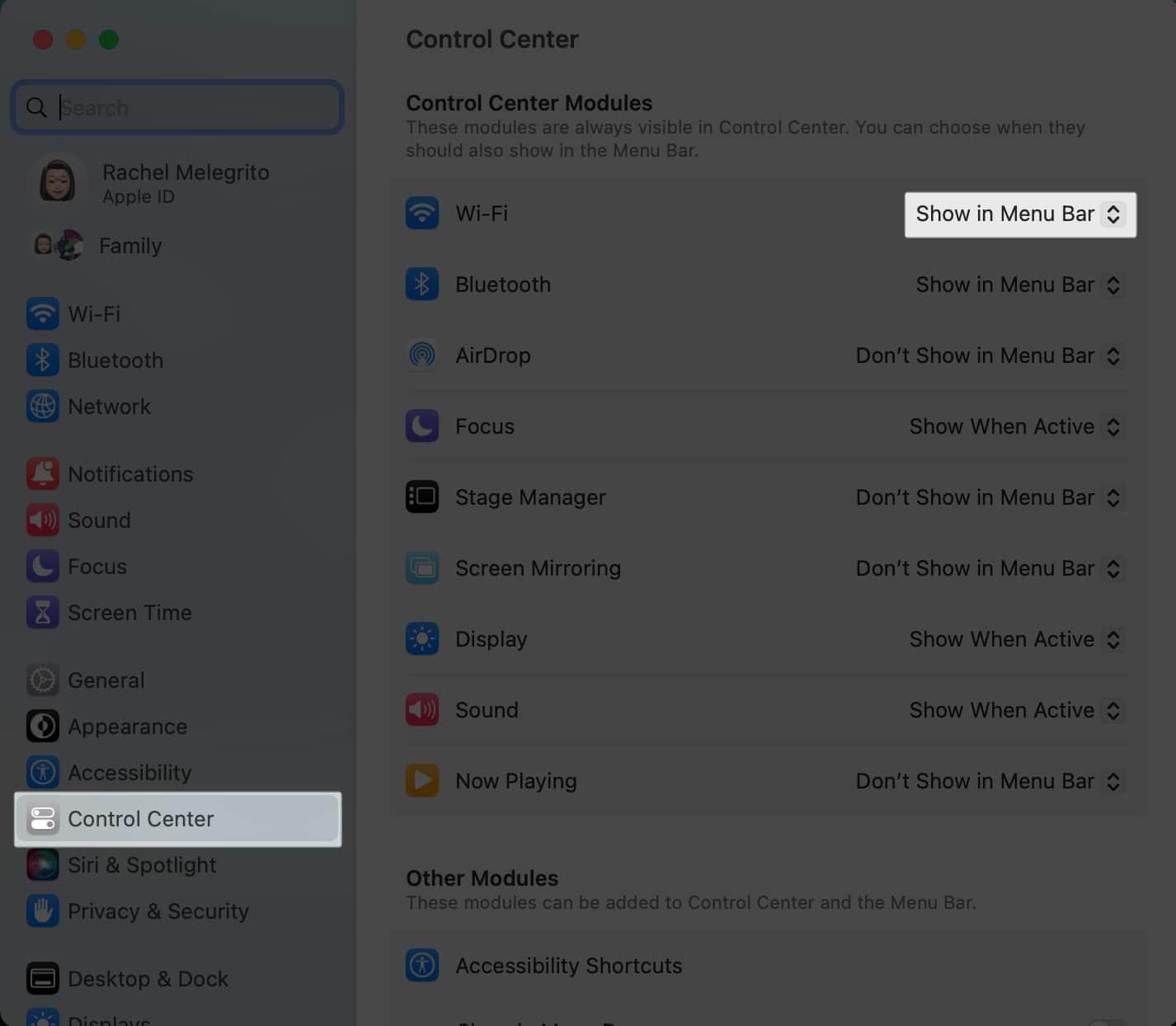
Task: Click the AirDrop module icon
Action: pyautogui.click(x=422, y=355)
